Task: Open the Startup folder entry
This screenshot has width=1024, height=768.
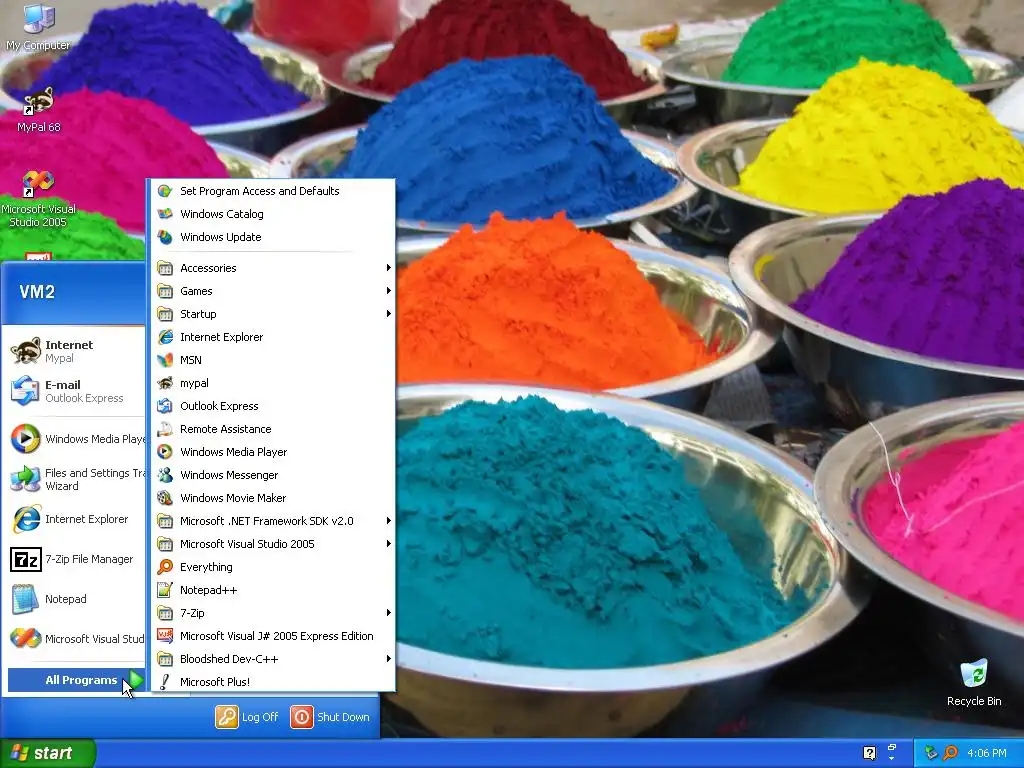Action: coord(274,313)
